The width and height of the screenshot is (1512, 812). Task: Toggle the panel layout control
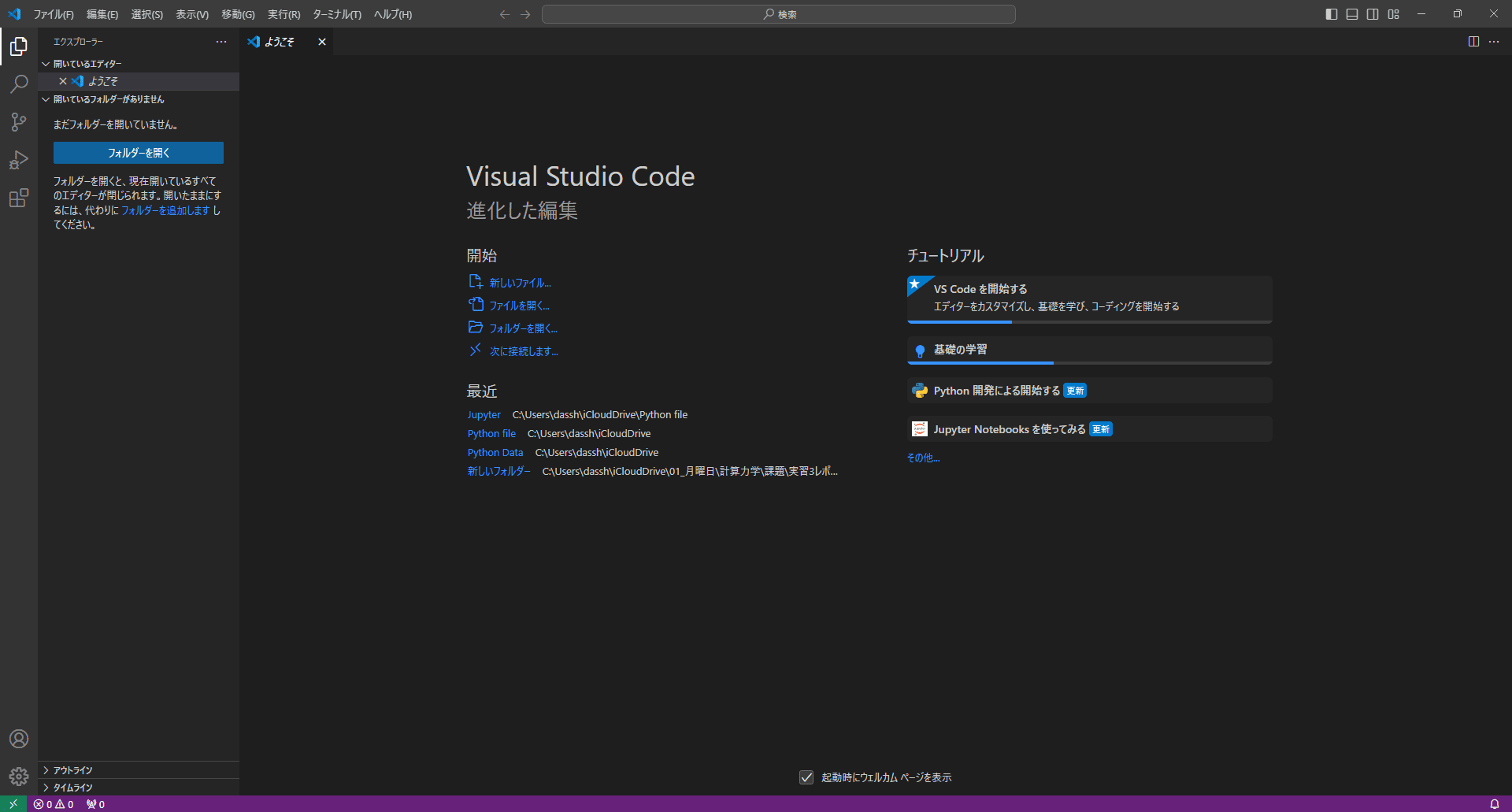pyautogui.click(x=1351, y=13)
